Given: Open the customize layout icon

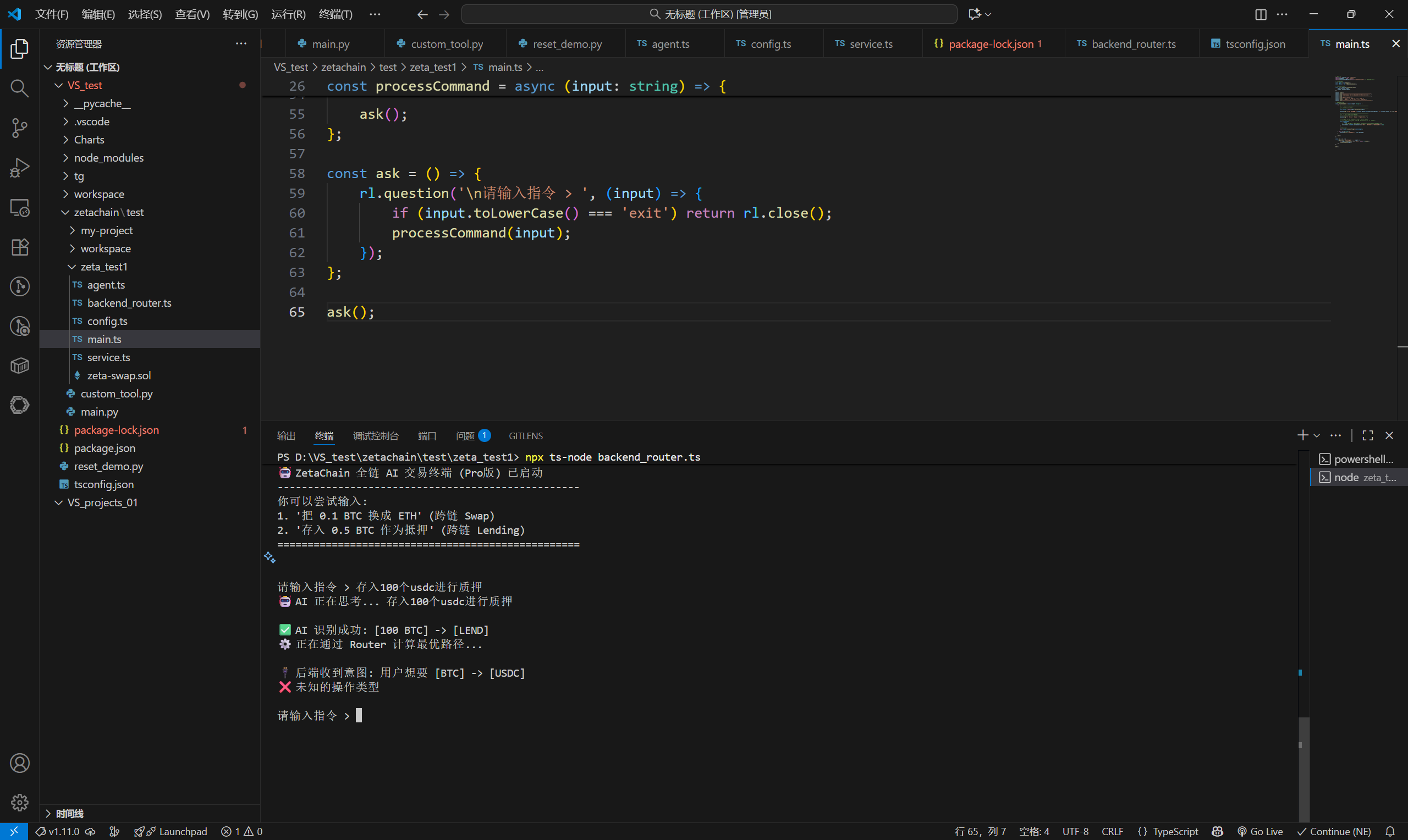Looking at the screenshot, I should point(1261,14).
